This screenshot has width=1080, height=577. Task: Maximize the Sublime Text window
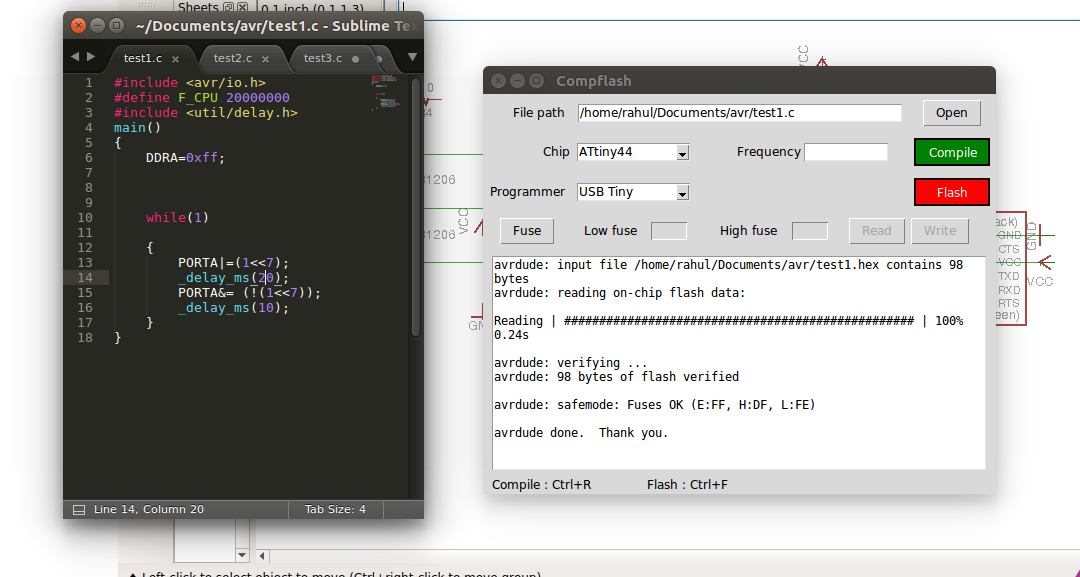[116, 26]
